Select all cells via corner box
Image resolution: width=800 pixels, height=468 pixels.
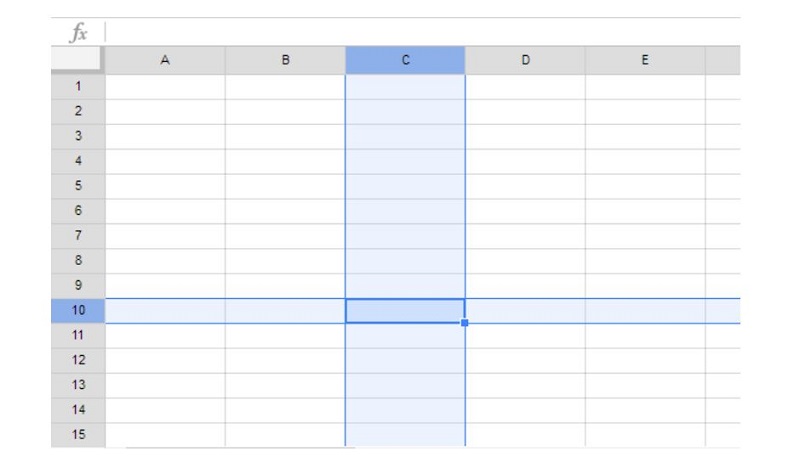pos(77,59)
